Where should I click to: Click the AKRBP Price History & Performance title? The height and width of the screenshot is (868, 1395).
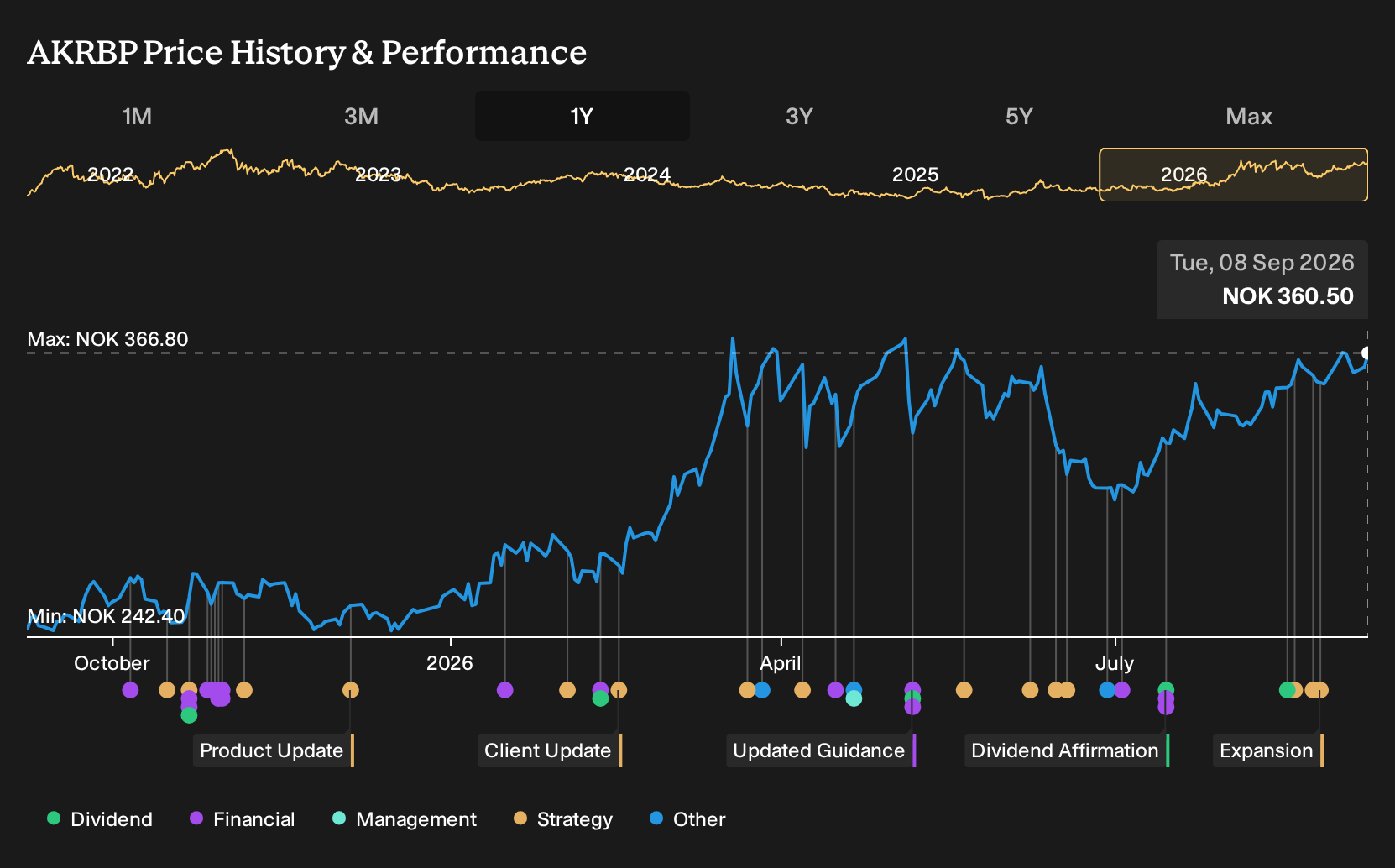[307, 52]
